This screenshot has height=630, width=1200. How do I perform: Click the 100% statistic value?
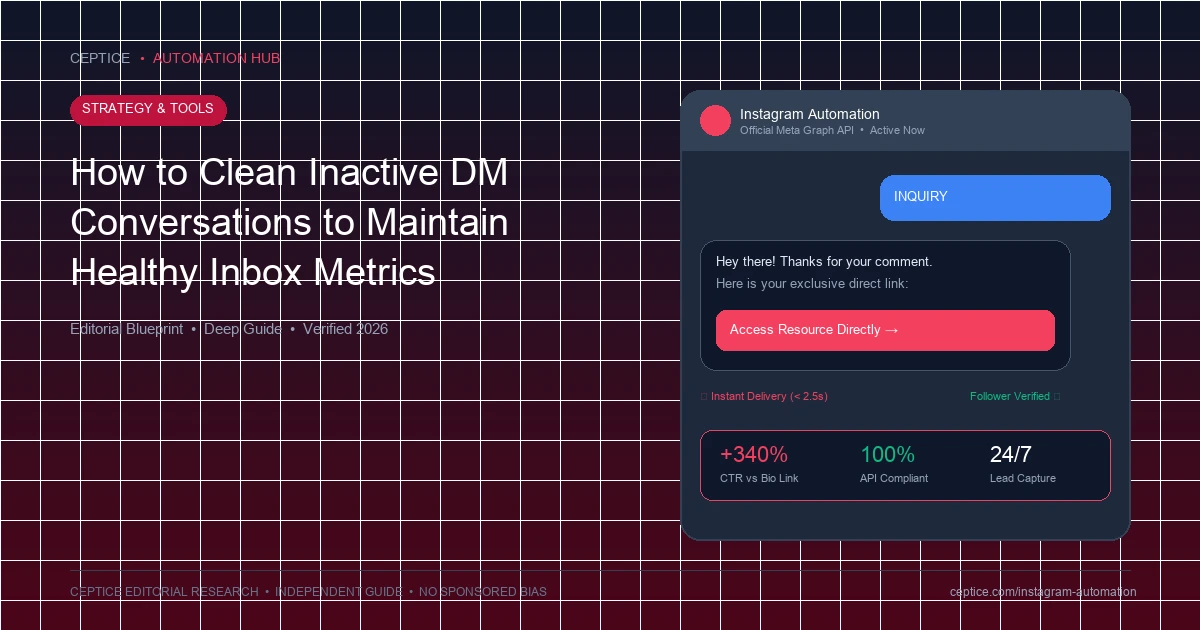tap(887, 455)
